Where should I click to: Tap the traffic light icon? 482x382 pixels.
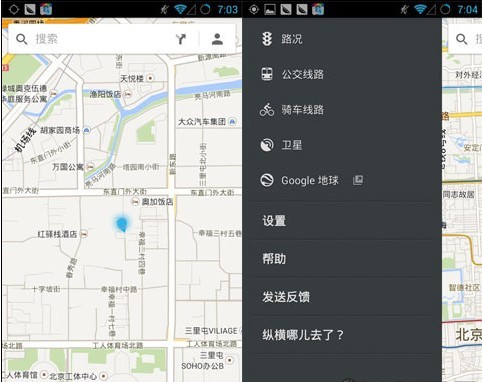point(267,39)
